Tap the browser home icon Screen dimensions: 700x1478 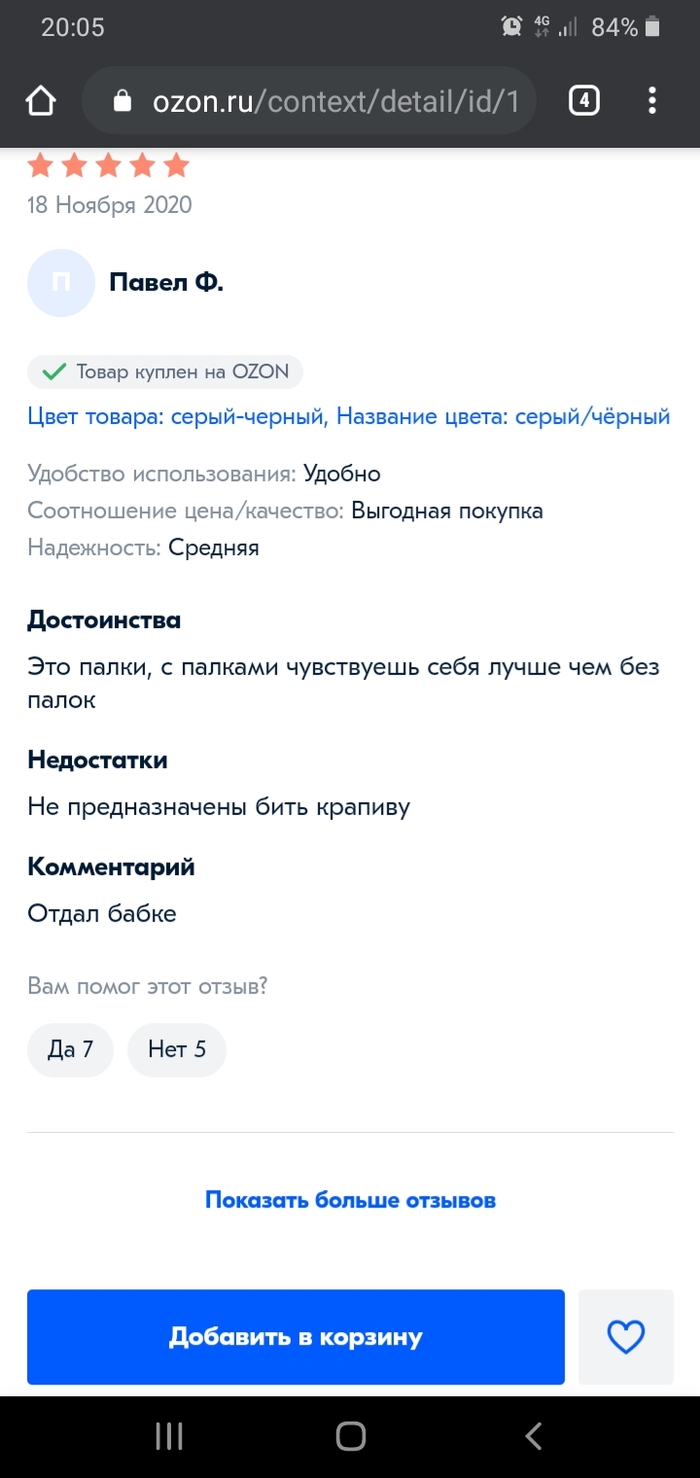(40, 101)
